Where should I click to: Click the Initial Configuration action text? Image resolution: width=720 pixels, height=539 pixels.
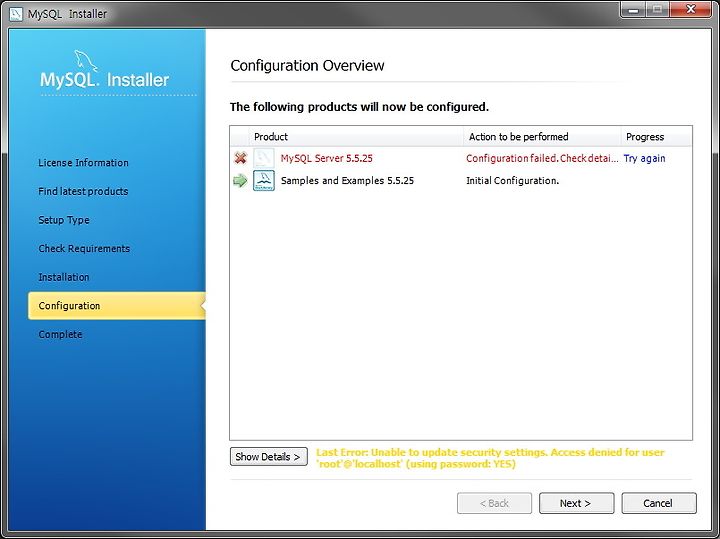tap(512, 180)
